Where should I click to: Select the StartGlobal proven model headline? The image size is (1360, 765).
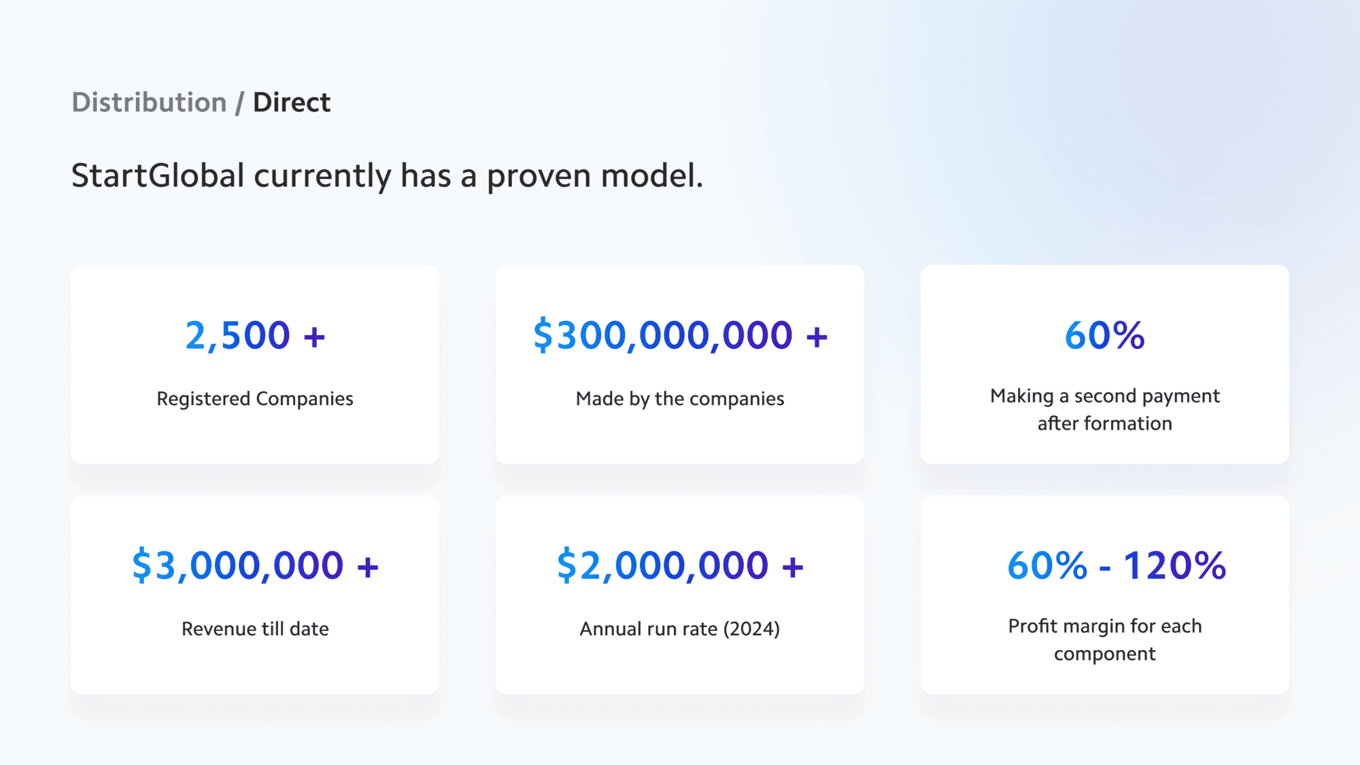(387, 176)
